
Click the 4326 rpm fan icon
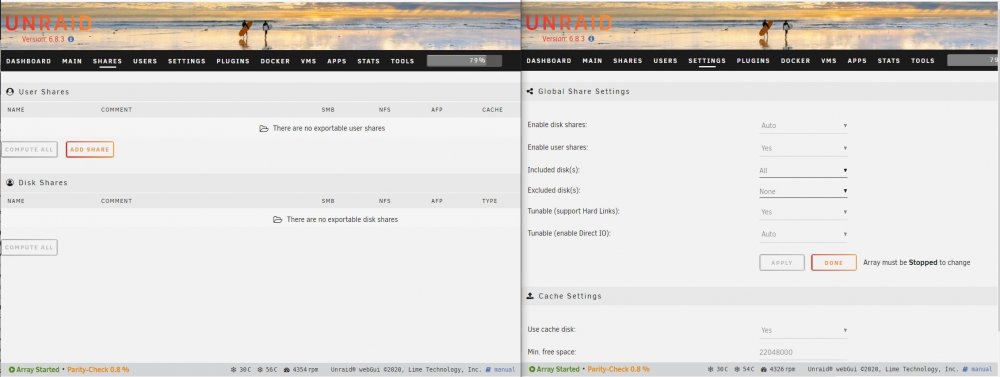pos(764,369)
